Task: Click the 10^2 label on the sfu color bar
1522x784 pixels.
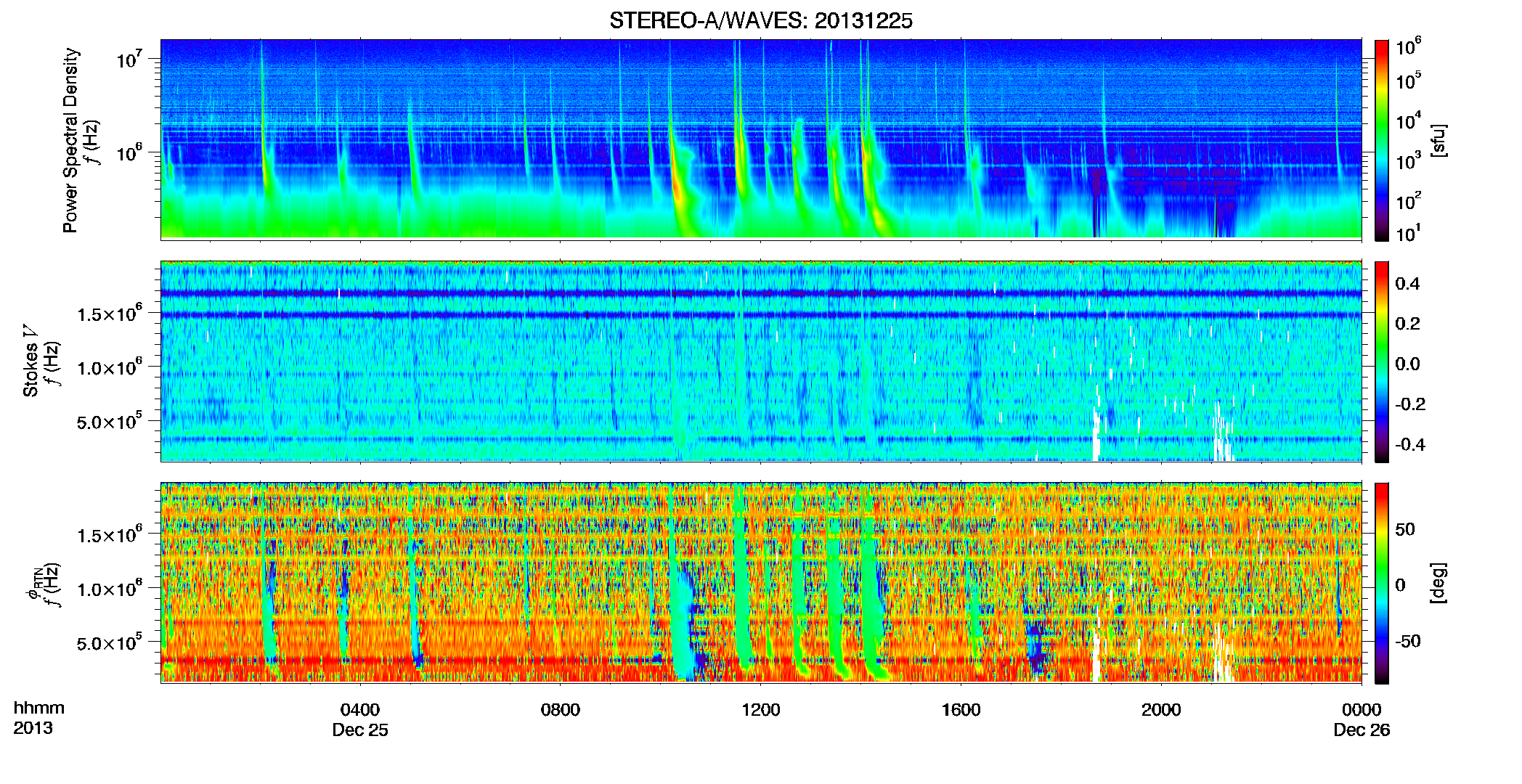Action: [x=1409, y=201]
